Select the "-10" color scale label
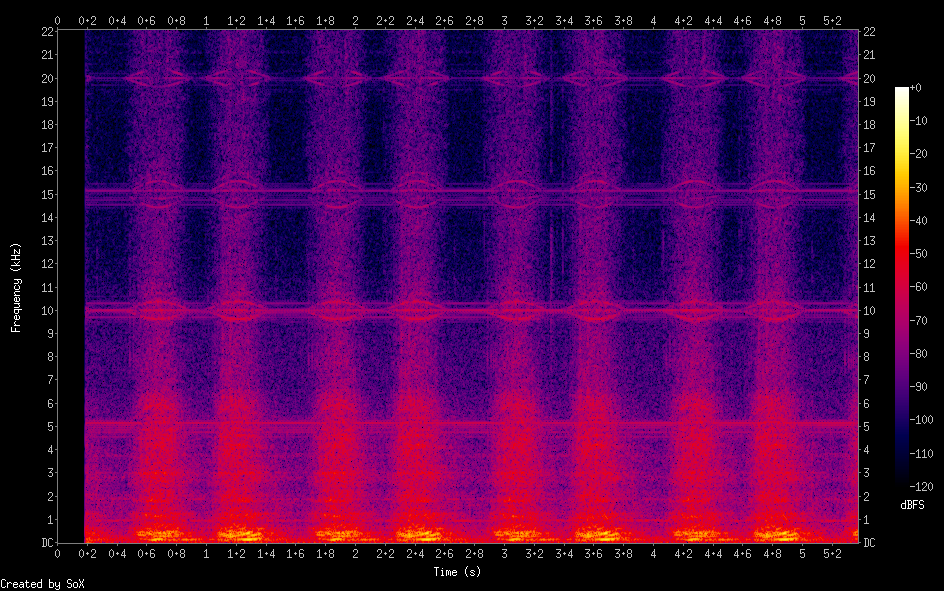This screenshot has height=591, width=944. (918, 121)
